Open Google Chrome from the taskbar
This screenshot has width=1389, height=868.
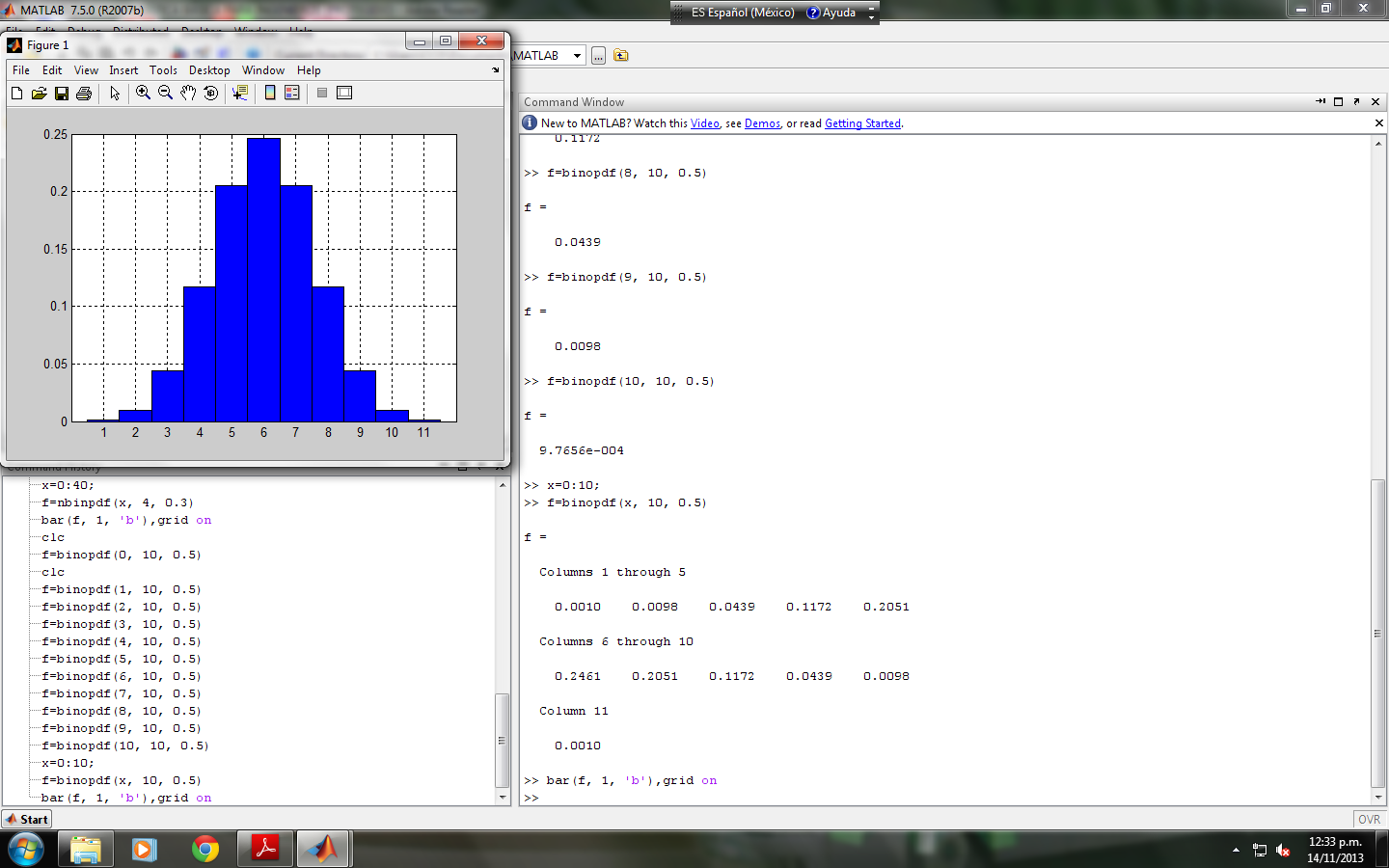click(204, 850)
